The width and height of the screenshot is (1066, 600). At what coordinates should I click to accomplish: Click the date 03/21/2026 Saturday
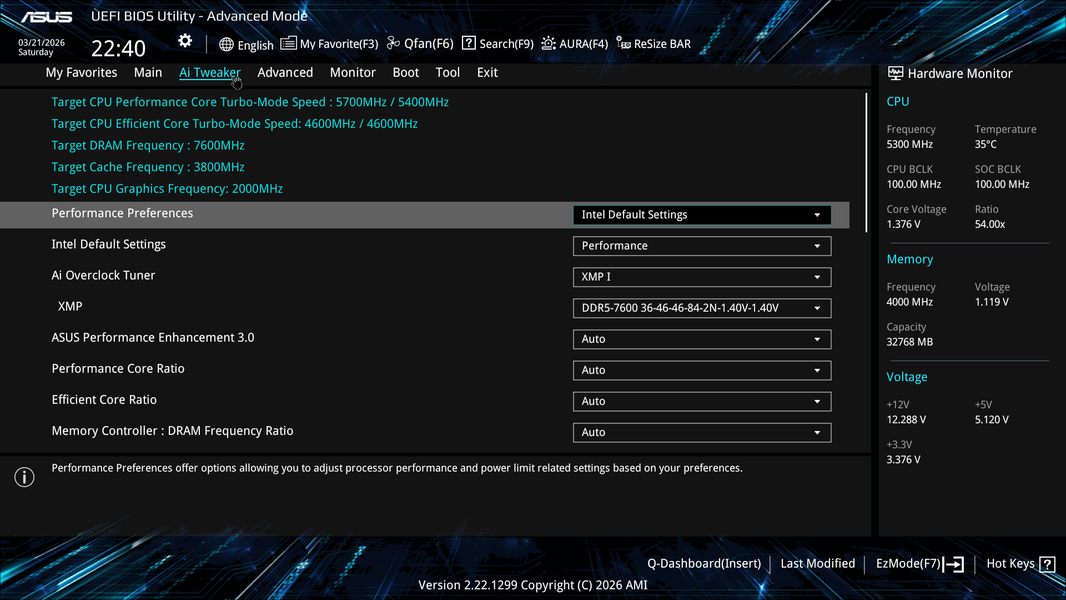(41, 47)
